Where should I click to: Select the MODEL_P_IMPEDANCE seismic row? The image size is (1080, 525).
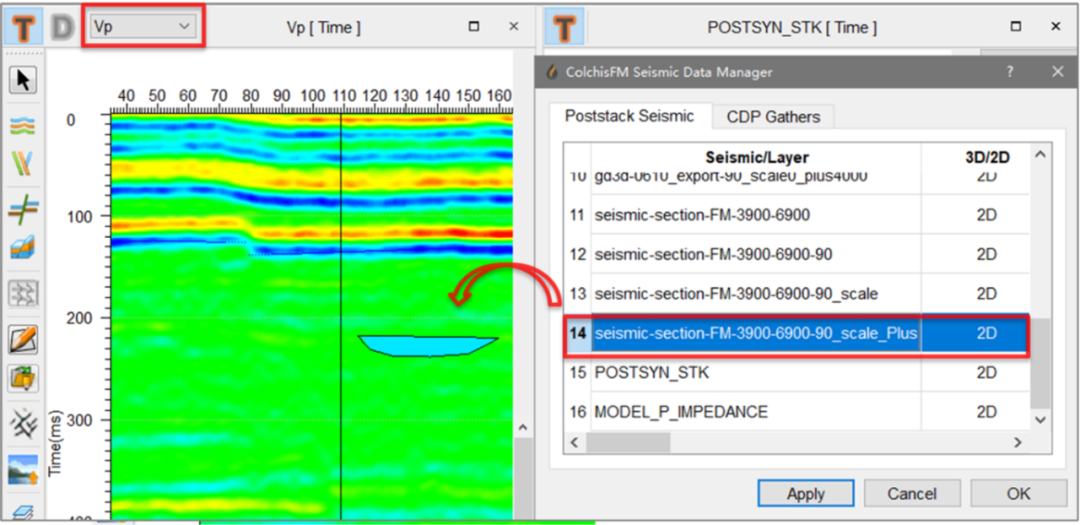(681, 412)
